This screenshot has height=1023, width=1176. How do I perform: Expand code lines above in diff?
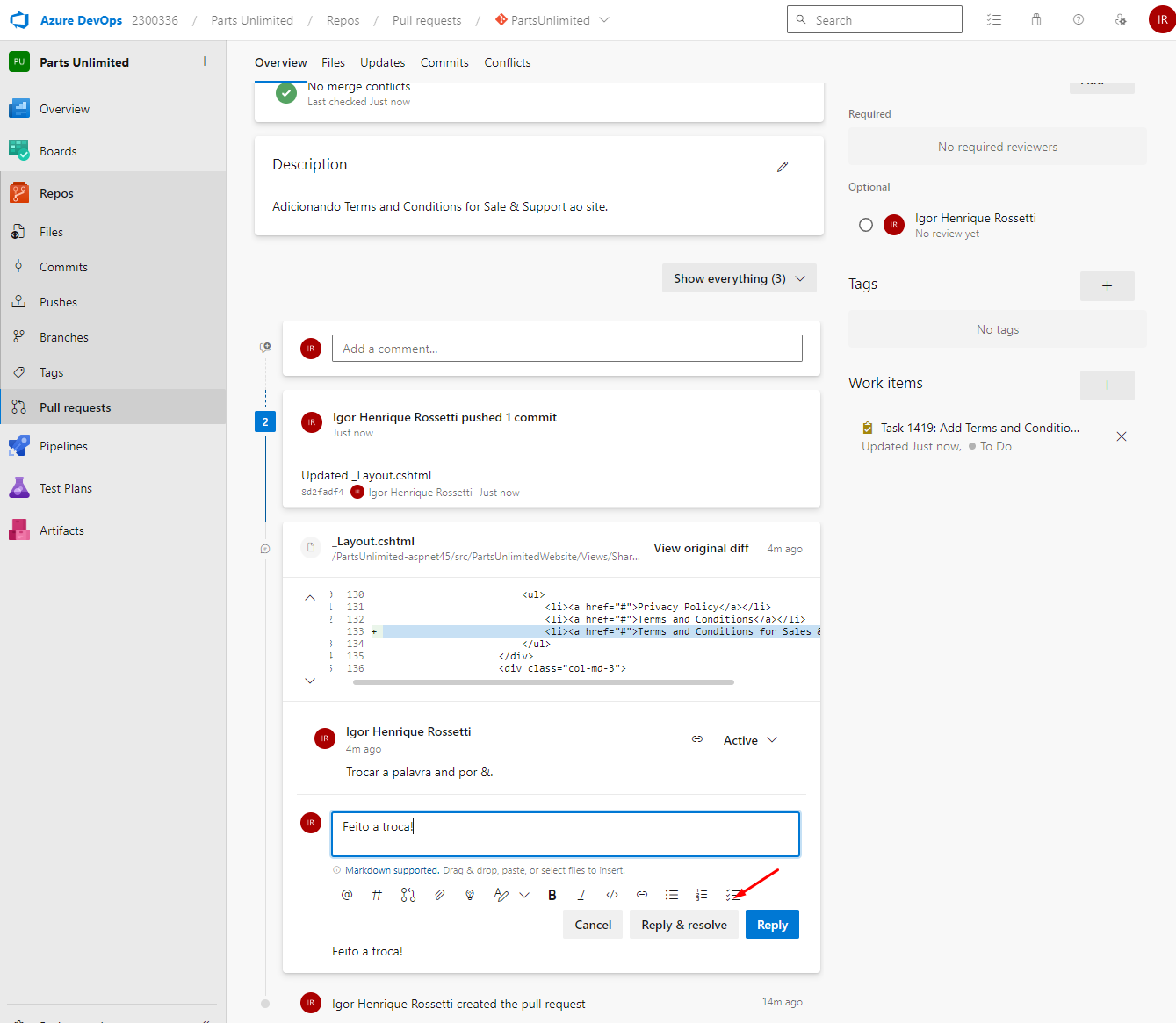(x=310, y=597)
